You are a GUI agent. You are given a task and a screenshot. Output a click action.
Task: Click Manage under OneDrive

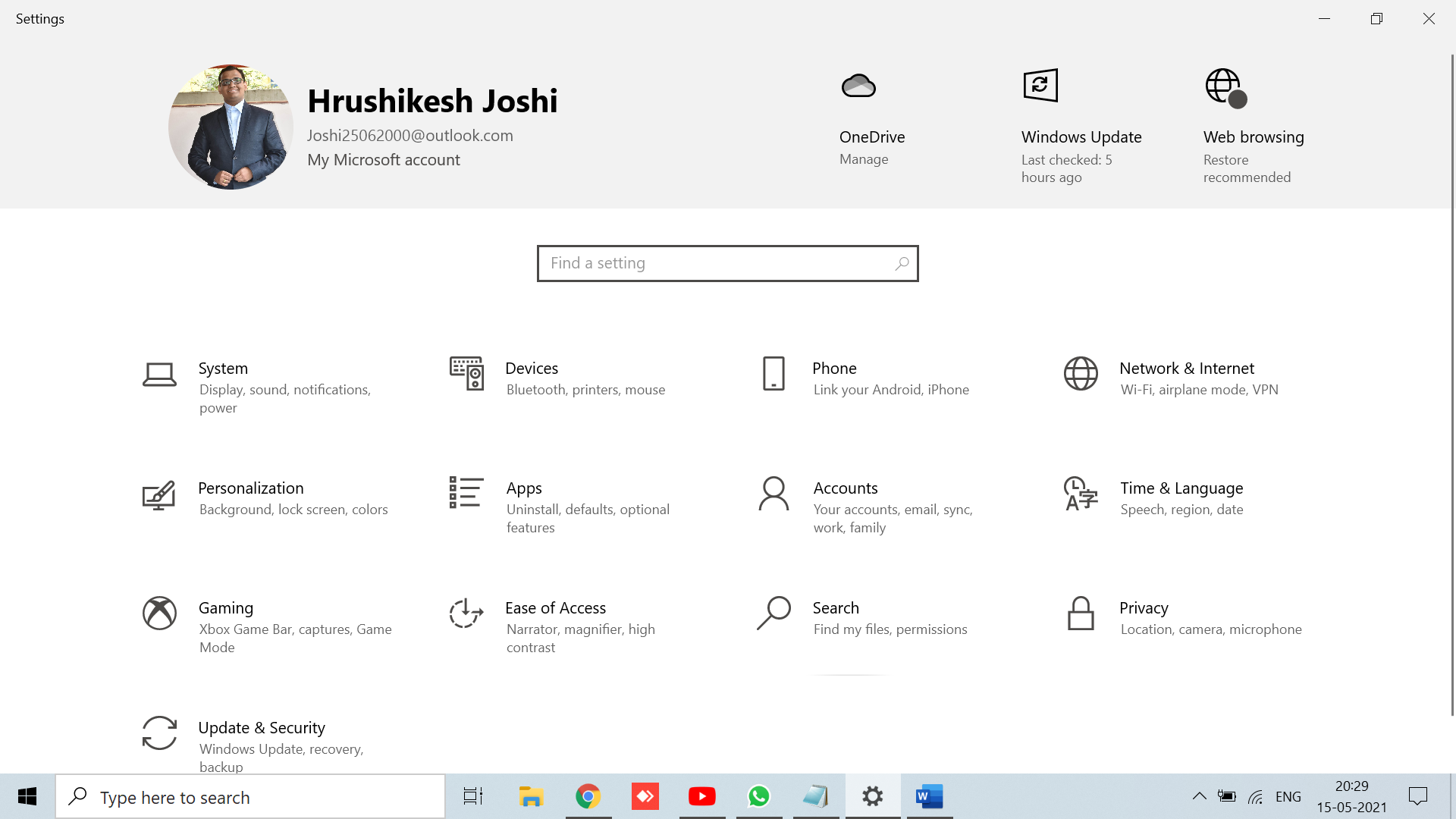[864, 159]
